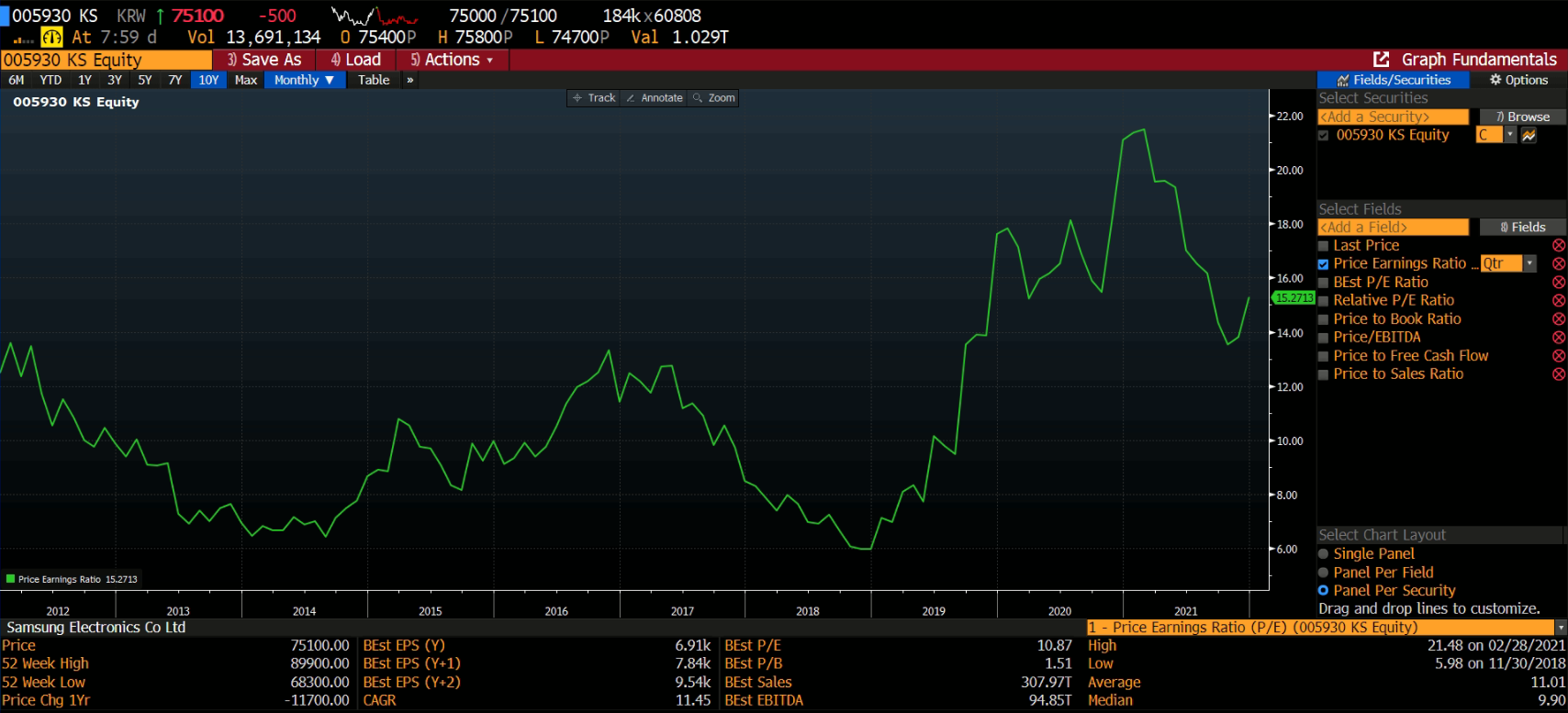The height and width of the screenshot is (713, 1568).
Task: Click the Browse securities button
Action: [1522, 117]
